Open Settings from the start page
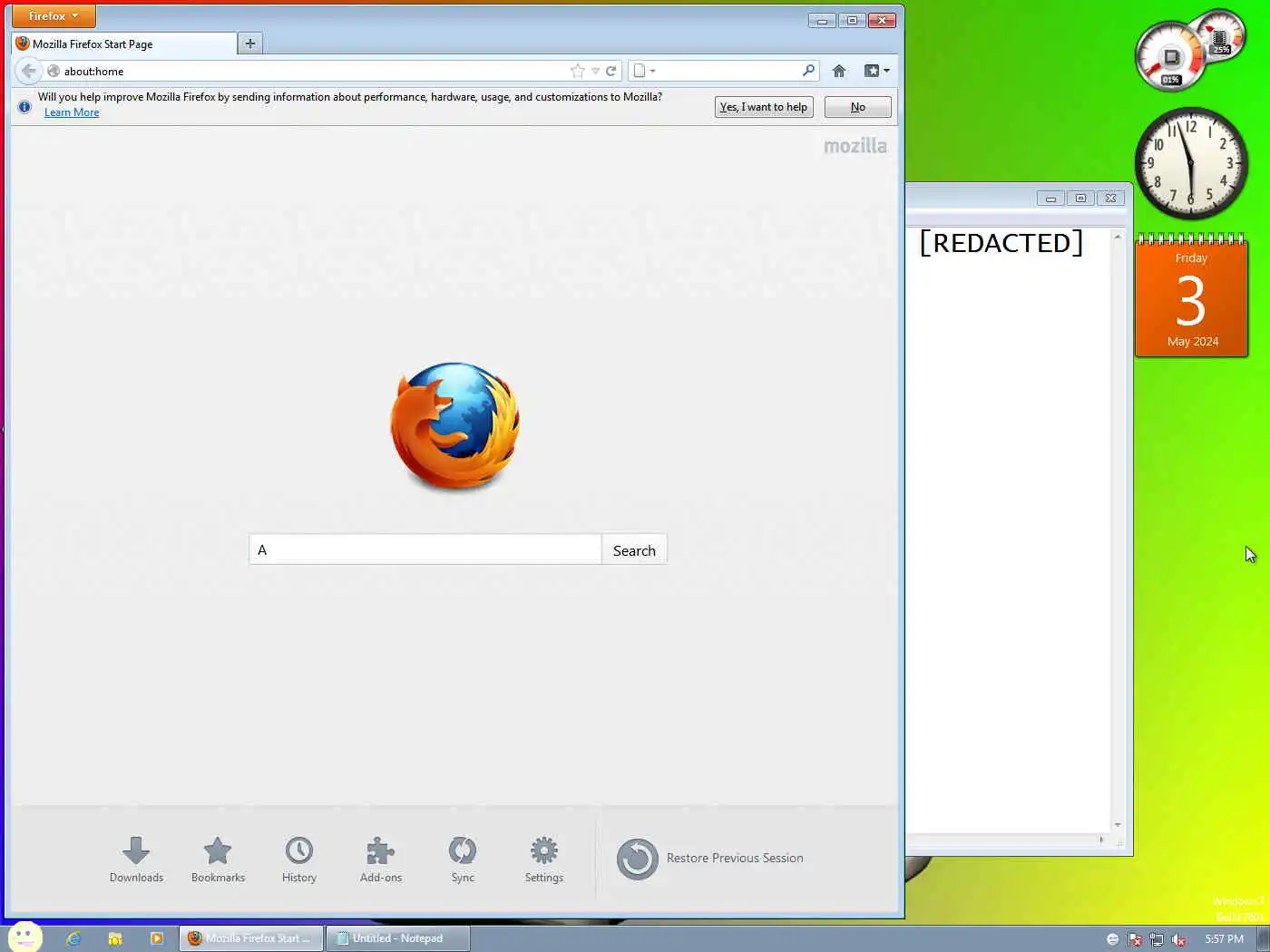 click(544, 860)
